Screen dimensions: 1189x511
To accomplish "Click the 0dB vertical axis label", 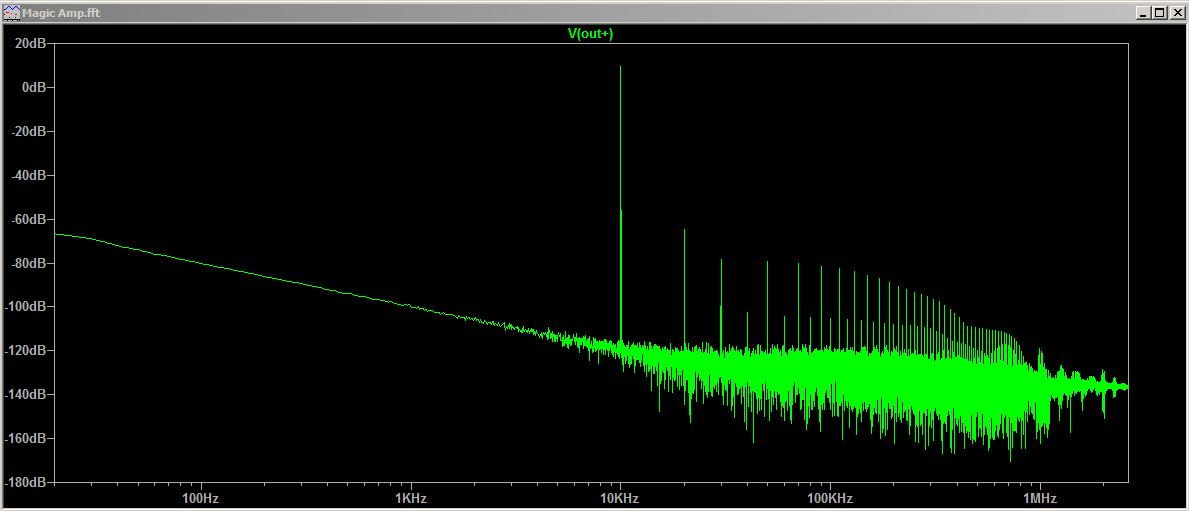I will click(33, 87).
